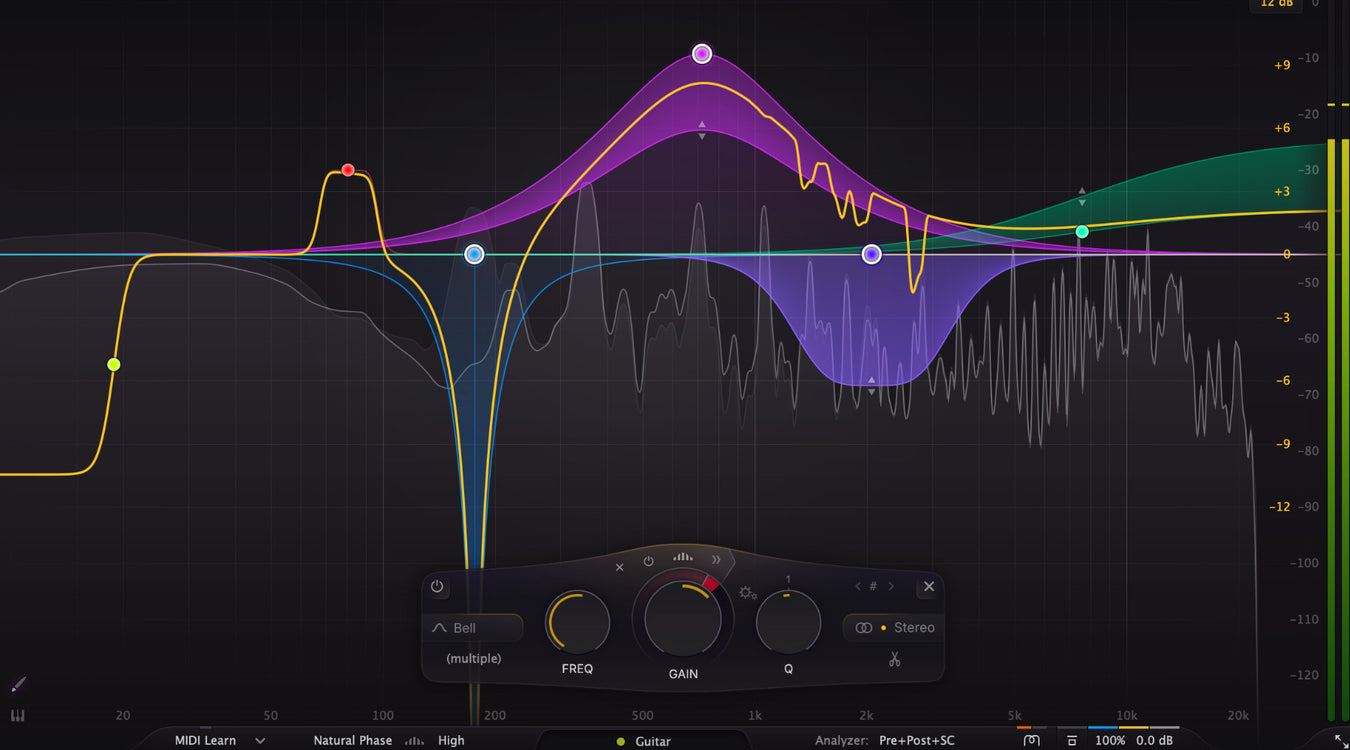
Task: Open the 12 dB display range menu
Action: tap(1276, 4)
